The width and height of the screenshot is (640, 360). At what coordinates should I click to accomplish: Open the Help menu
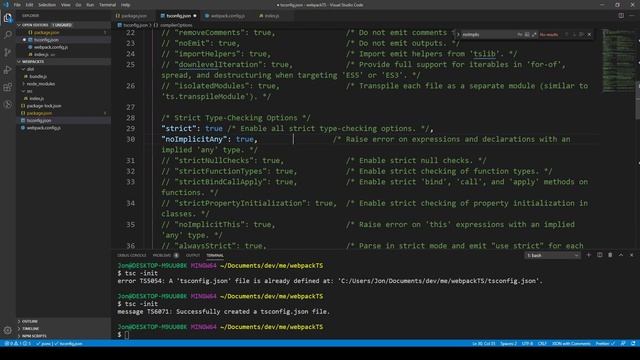[125, 5]
